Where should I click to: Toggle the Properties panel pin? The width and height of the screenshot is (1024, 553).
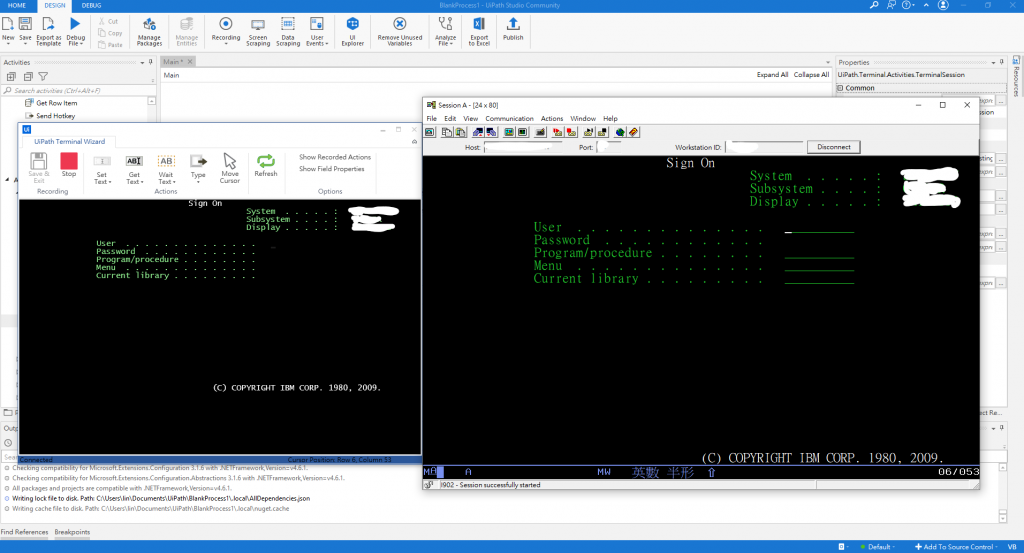tap(1002, 62)
